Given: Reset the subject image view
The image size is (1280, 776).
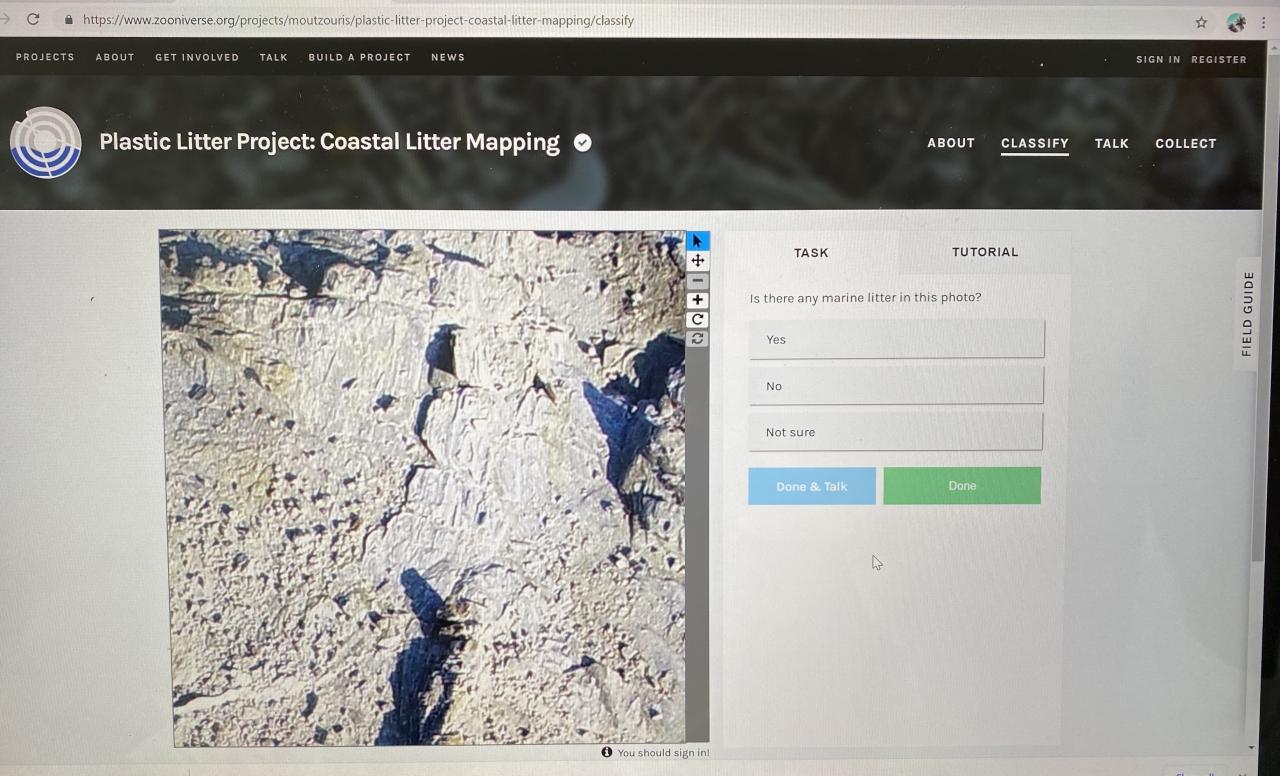Looking at the screenshot, I should tap(698, 339).
